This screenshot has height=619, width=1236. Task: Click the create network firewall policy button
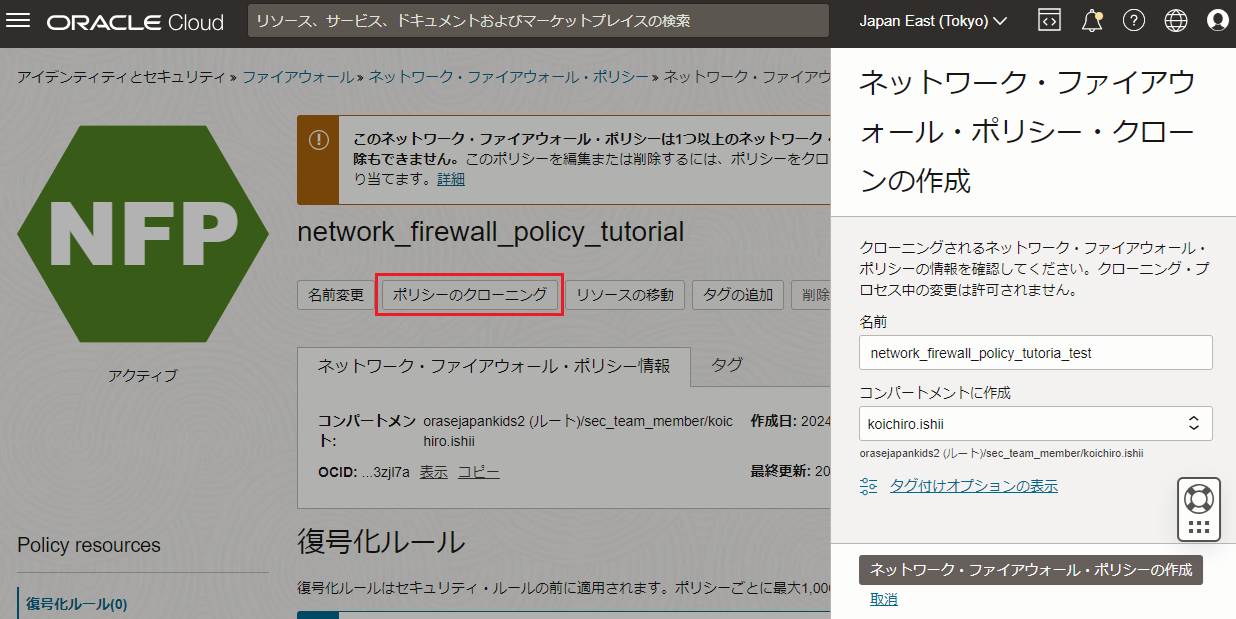click(1030, 570)
